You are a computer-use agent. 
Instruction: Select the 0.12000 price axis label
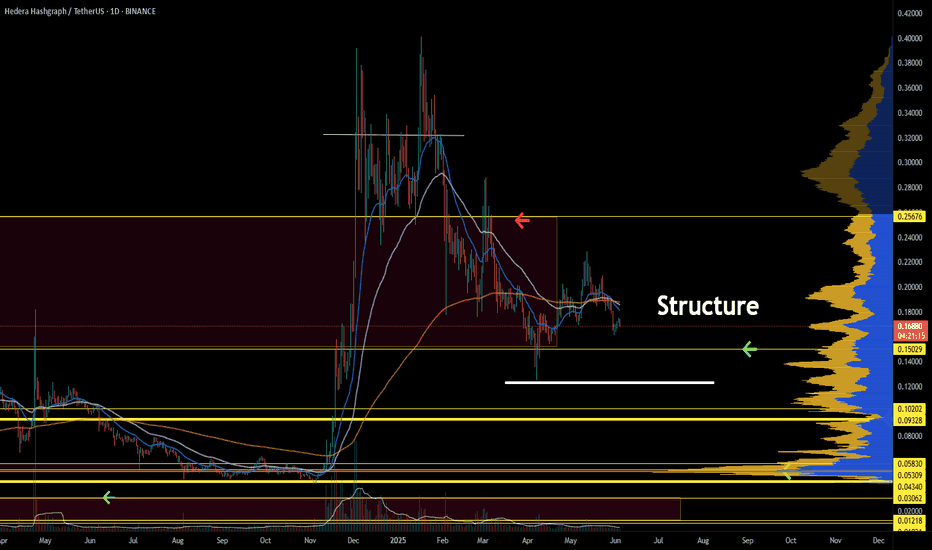click(909, 386)
